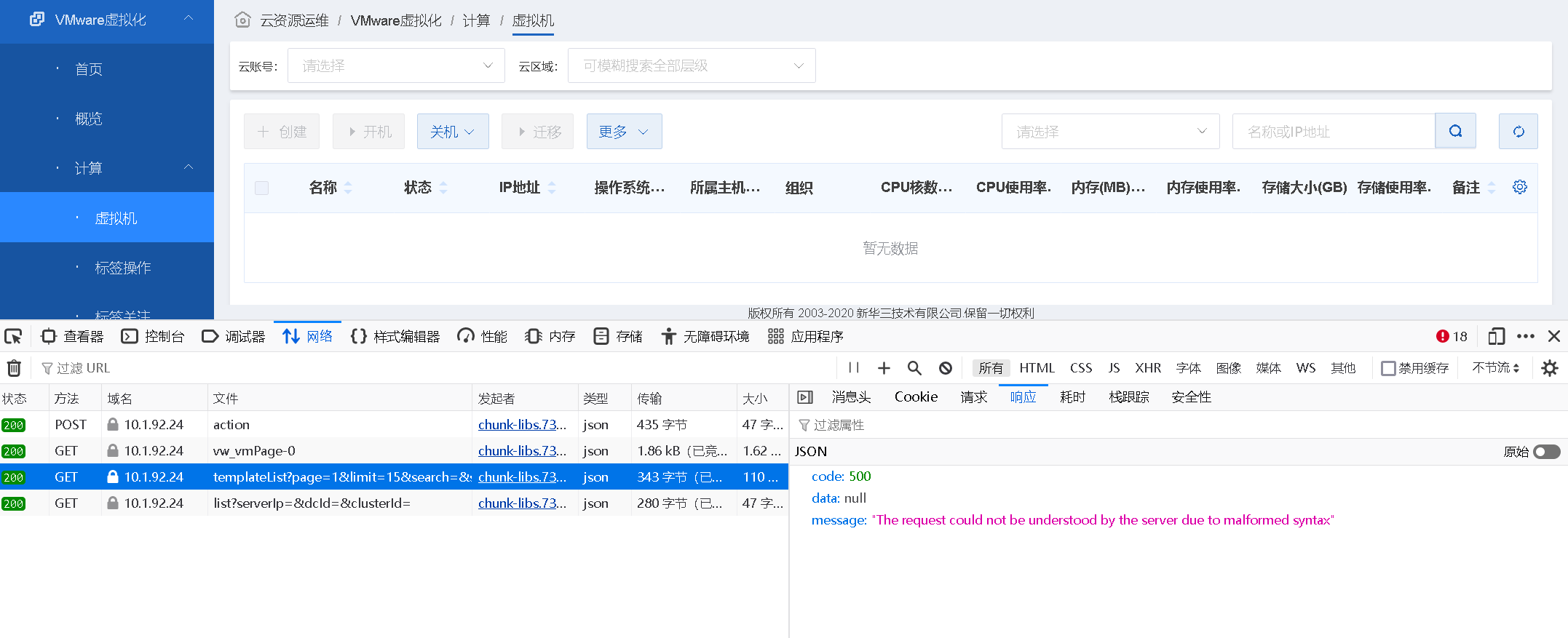The image size is (1568, 638).
Task: Open devtools more options menu
Action: click(x=1526, y=336)
